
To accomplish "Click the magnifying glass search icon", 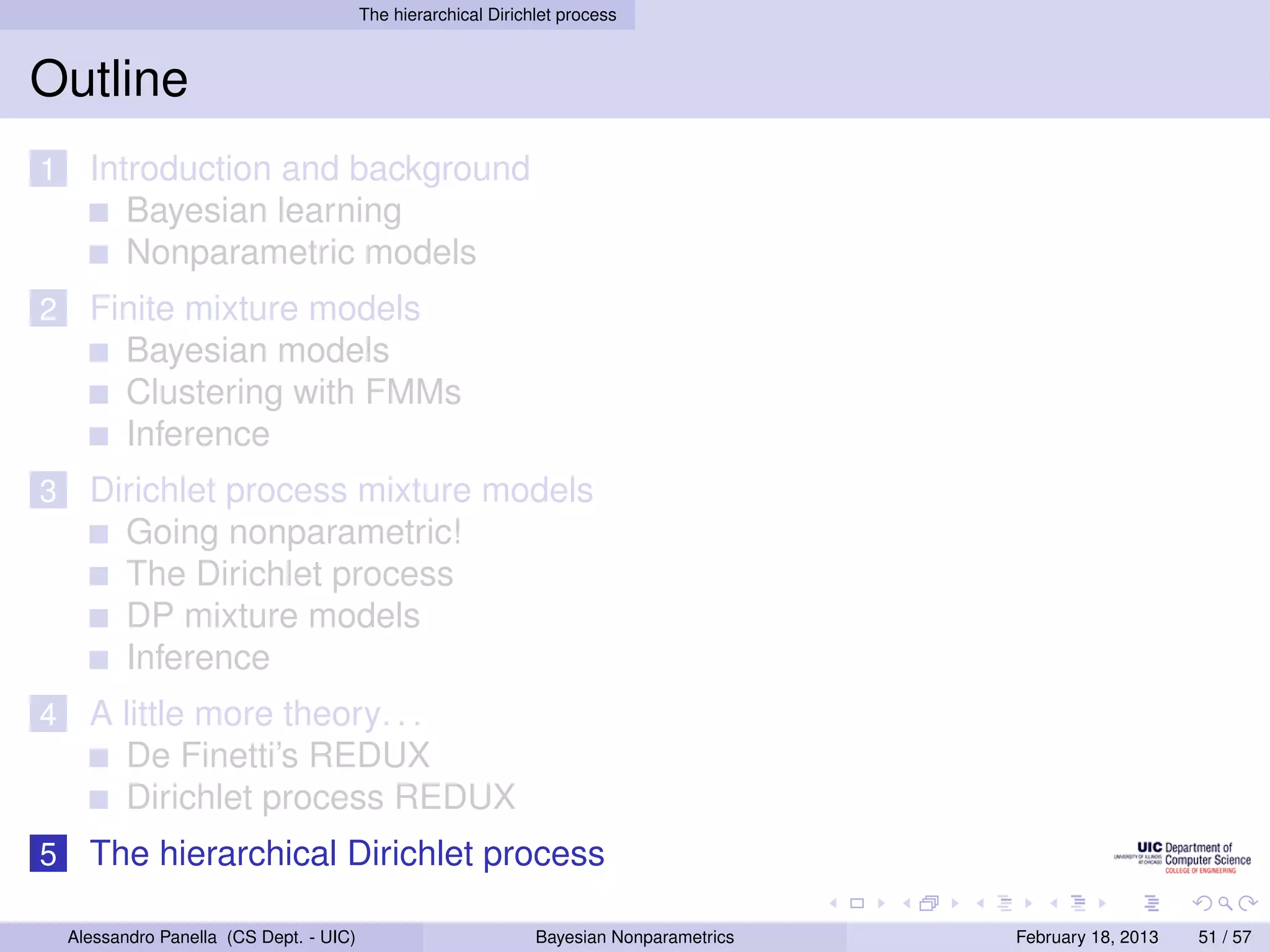I will tap(1225, 904).
